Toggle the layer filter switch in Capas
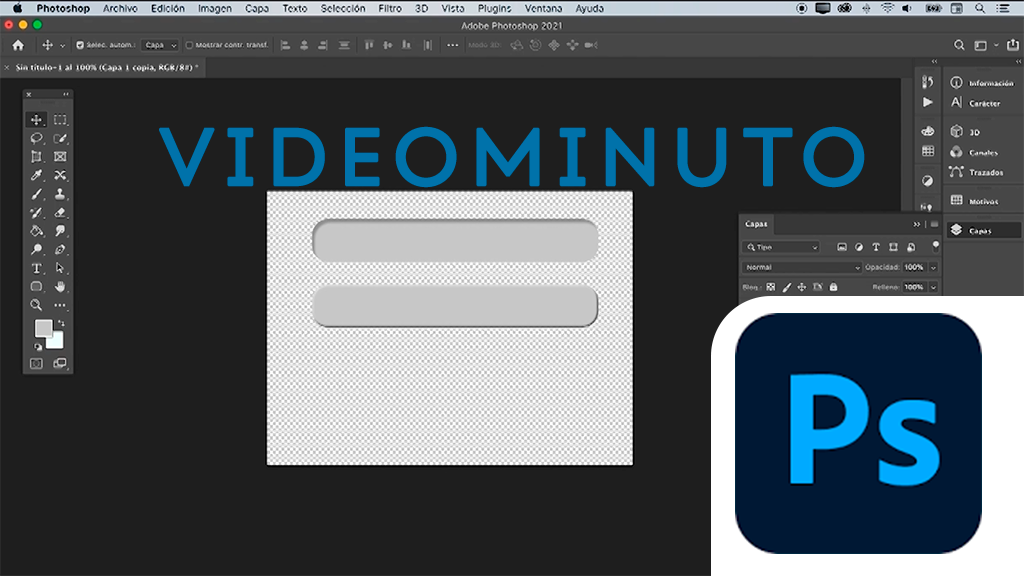Screen dimensions: 1024x576 point(935,245)
